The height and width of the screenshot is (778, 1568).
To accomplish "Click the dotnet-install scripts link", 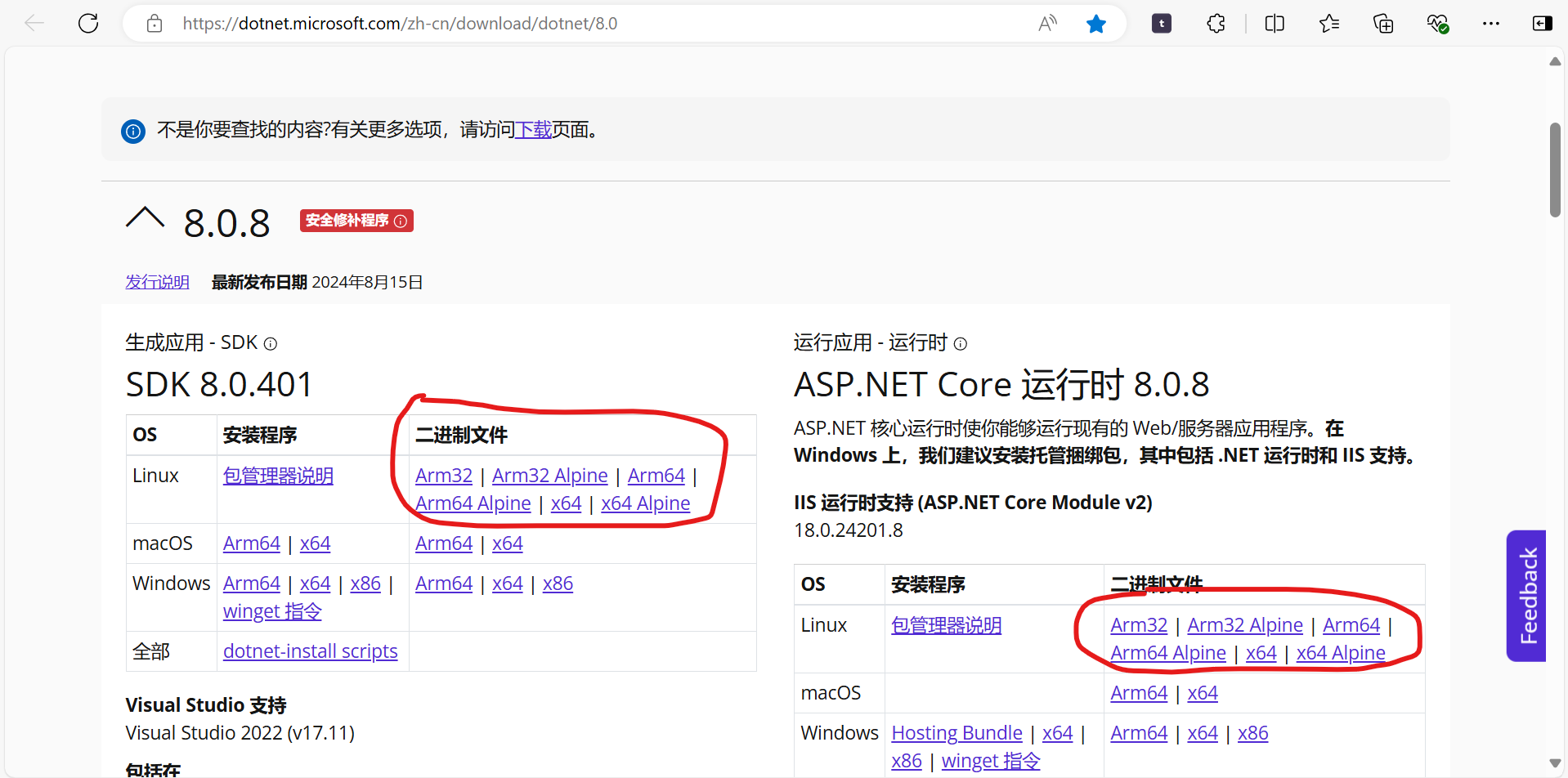I will (310, 651).
